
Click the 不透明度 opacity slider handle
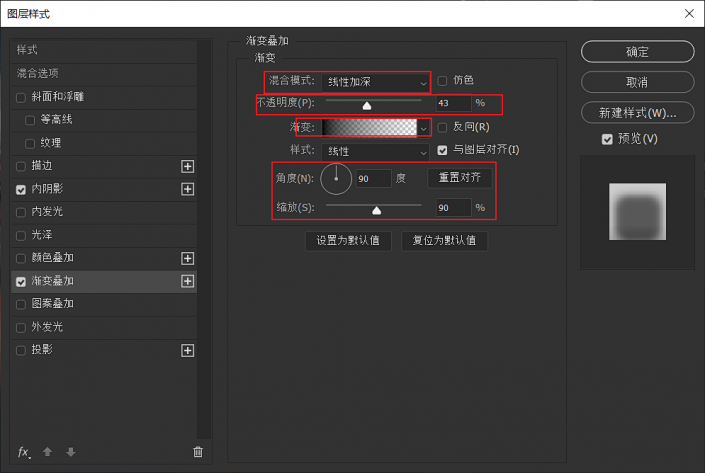367,104
